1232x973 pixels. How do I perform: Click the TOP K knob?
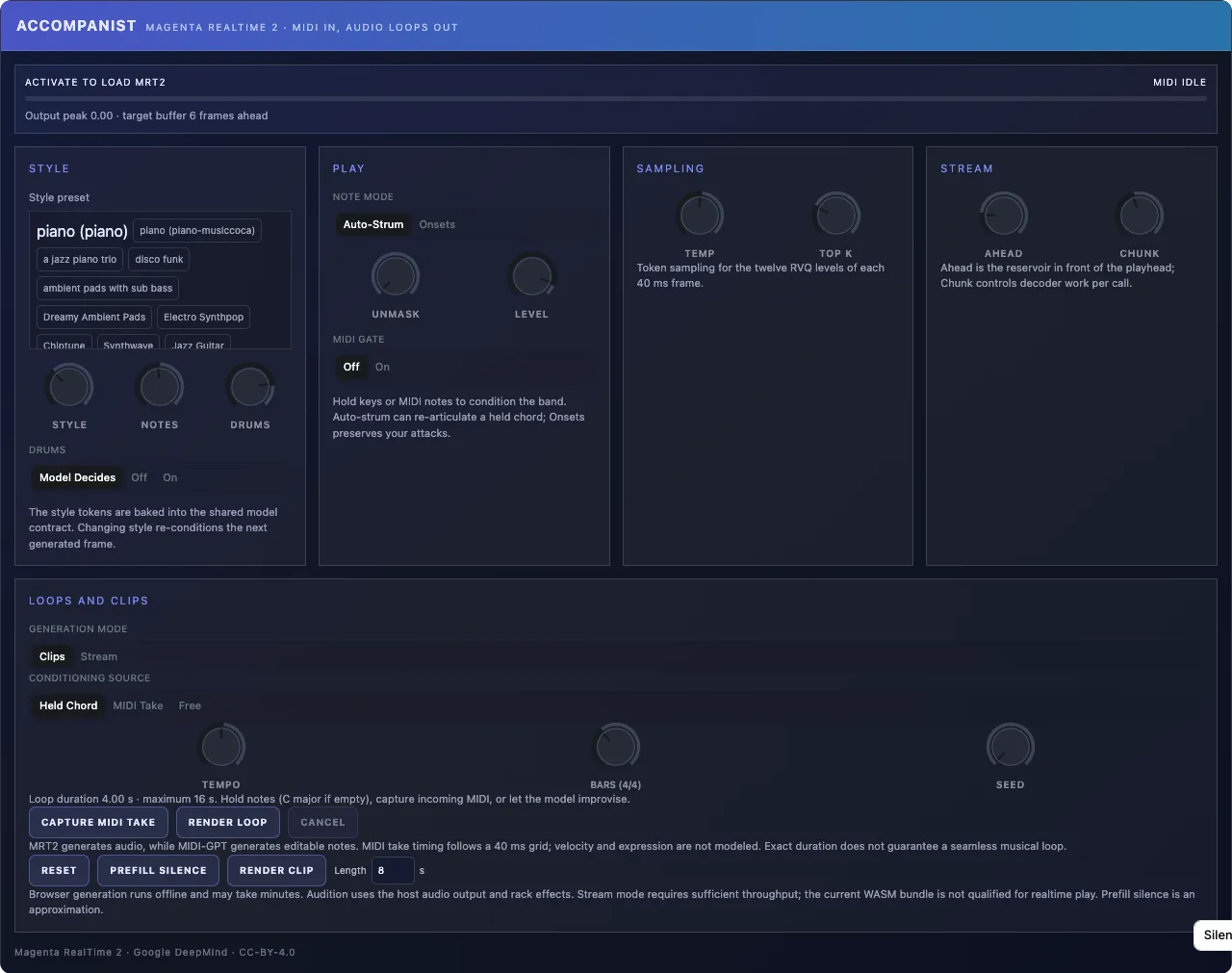[835, 216]
